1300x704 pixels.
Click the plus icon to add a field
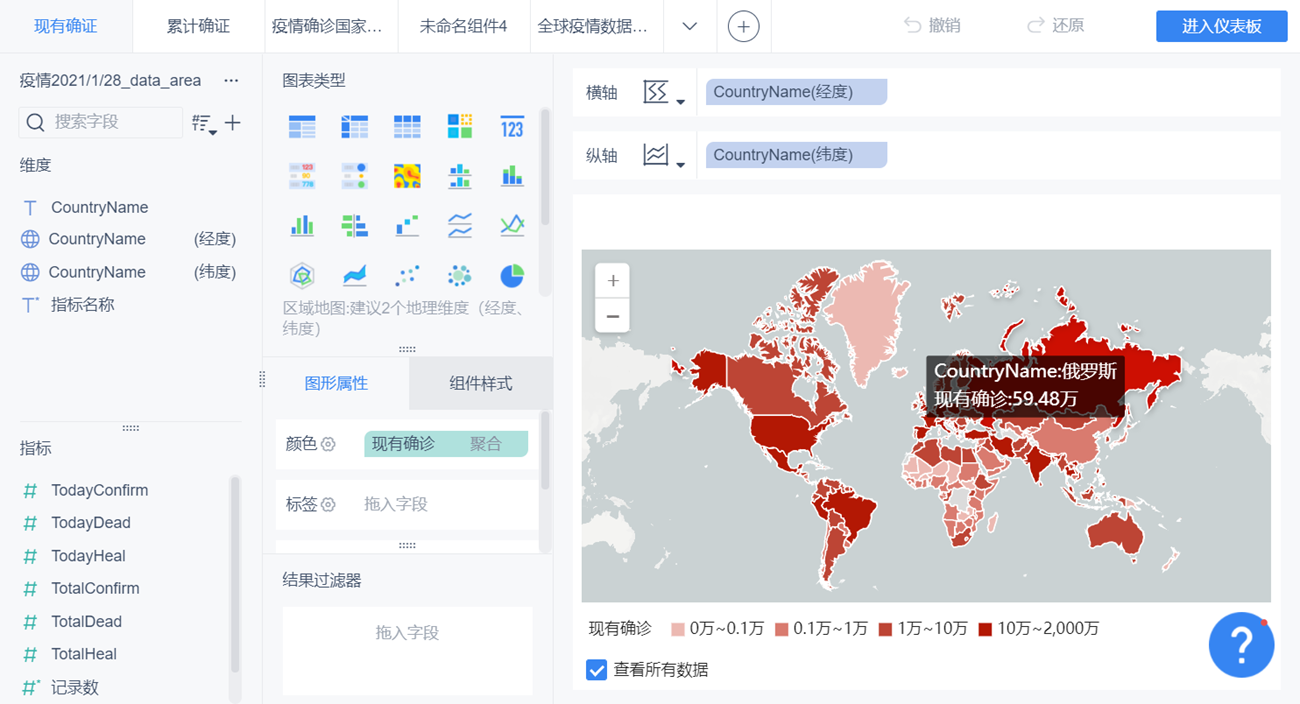(232, 122)
